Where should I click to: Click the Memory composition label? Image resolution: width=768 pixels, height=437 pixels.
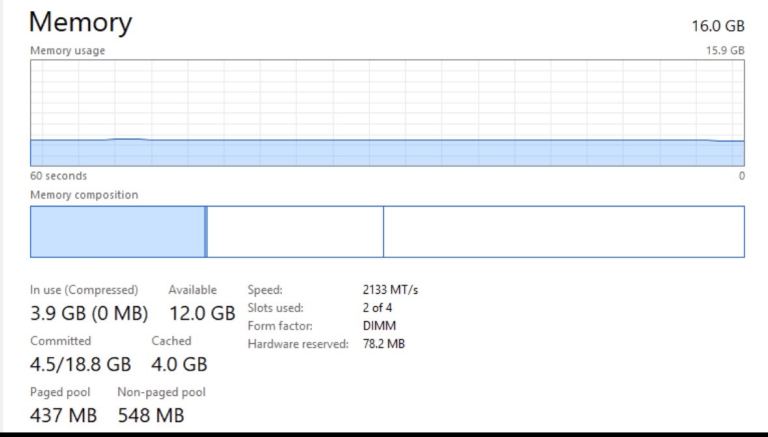click(84, 195)
